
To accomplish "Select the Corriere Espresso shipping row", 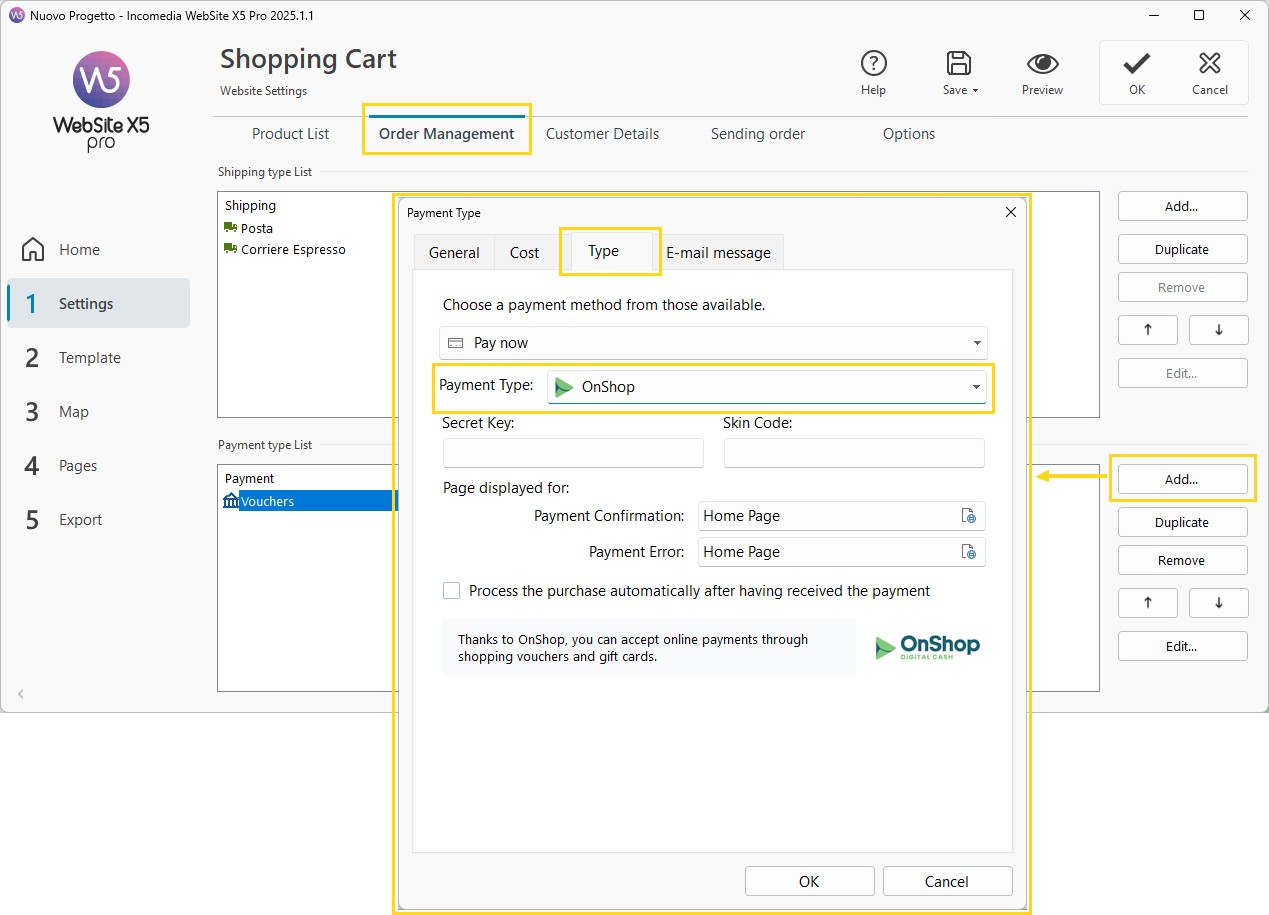I will [x=308, y=249].
